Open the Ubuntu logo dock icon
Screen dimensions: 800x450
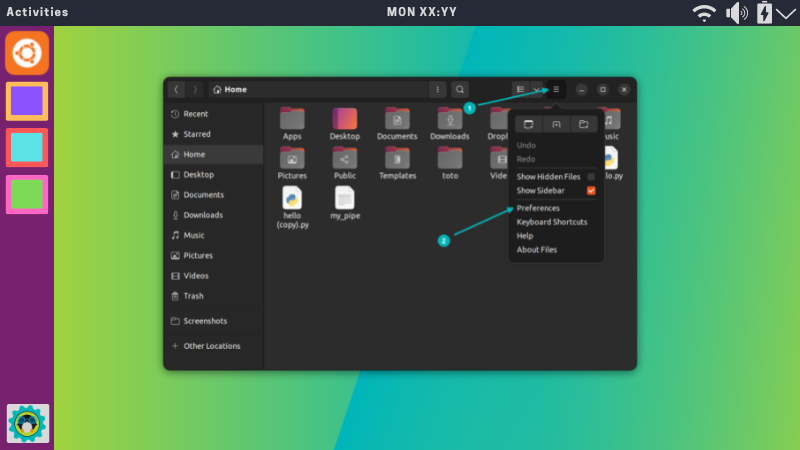(27, 53)
